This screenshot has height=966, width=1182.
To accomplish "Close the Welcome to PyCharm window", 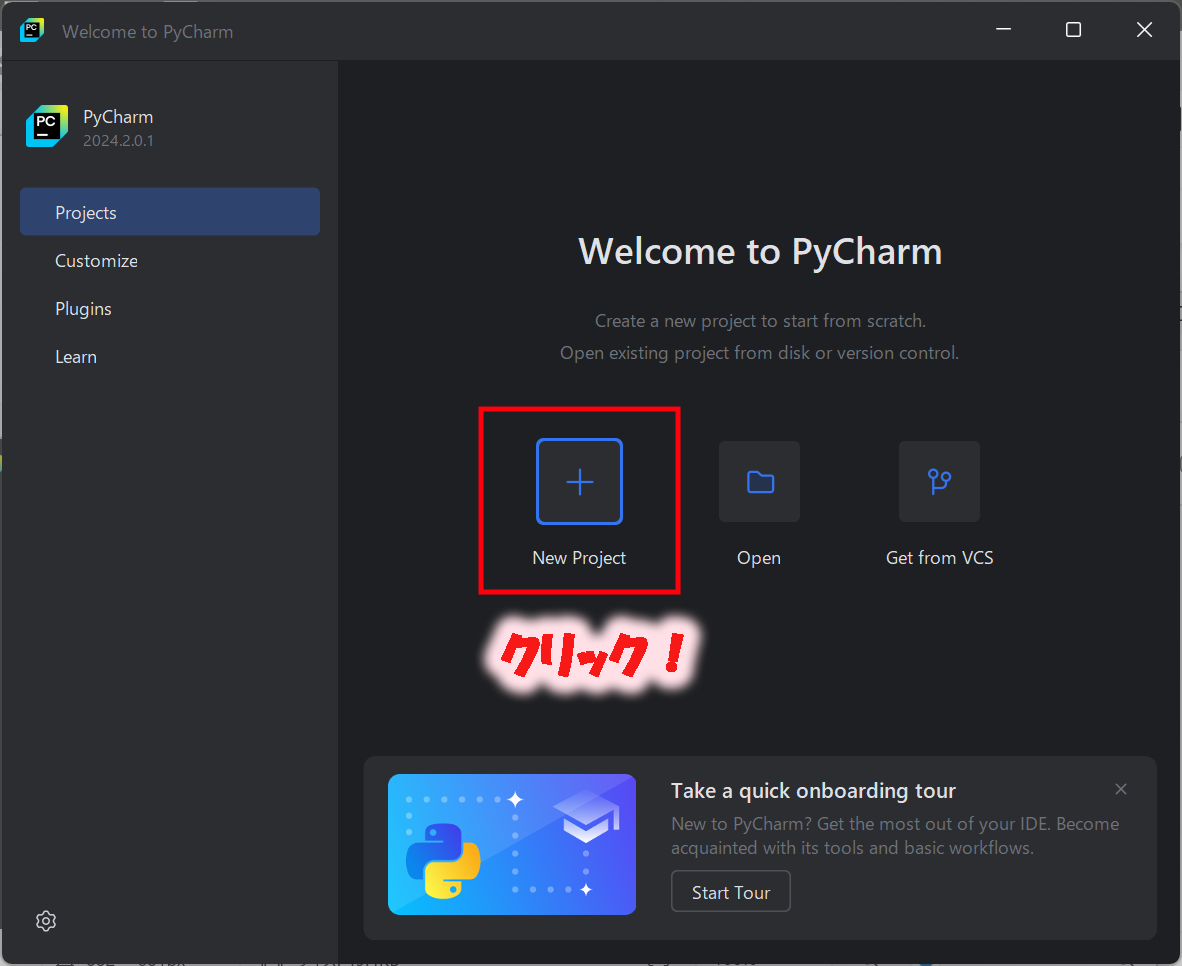I will pos(1144,29).
